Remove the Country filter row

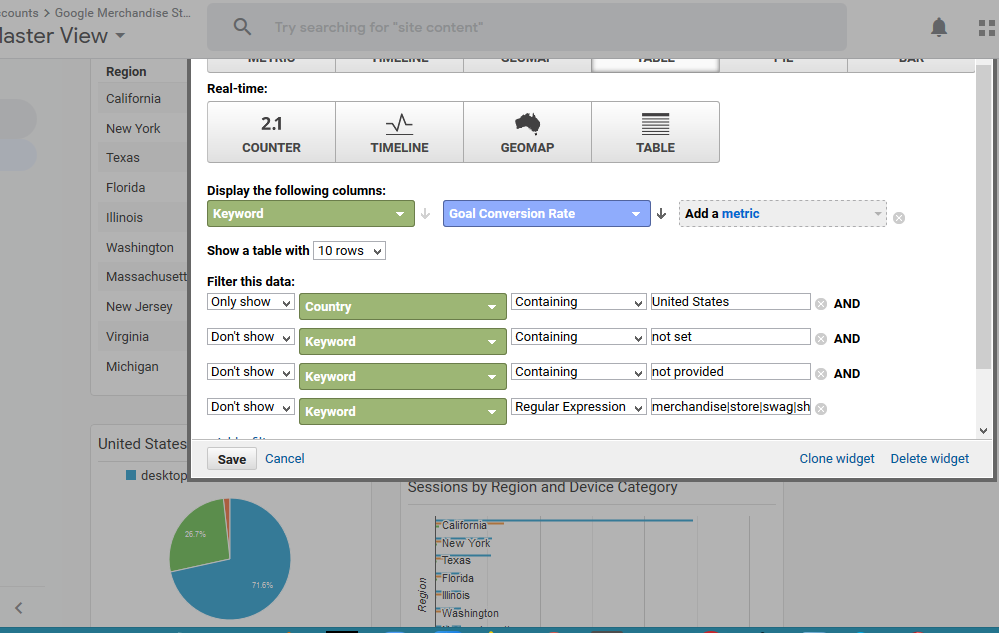point(821,304)
